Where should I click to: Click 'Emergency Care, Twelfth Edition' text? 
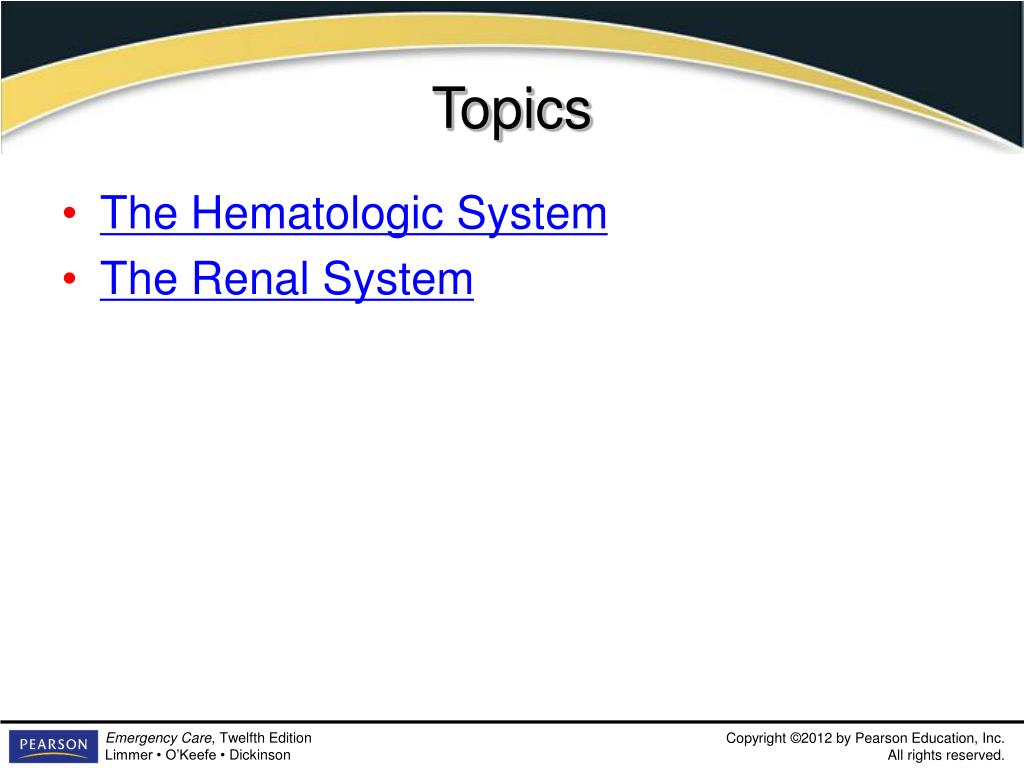click(x=209, y=738)
